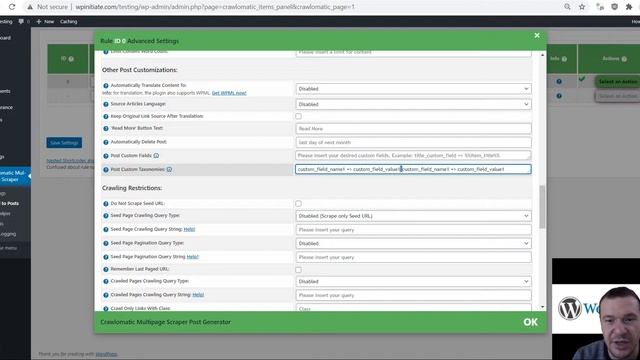Show help for Seed Page Pagination Query String
The height and width of the screenshot is (360, 640).
pyautogui.click(x=106, y=257)
